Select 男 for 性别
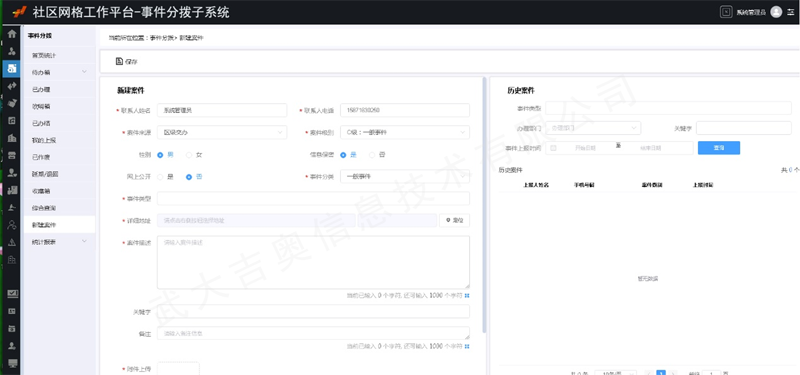This screenshot has width=800, height=375. 160,155
